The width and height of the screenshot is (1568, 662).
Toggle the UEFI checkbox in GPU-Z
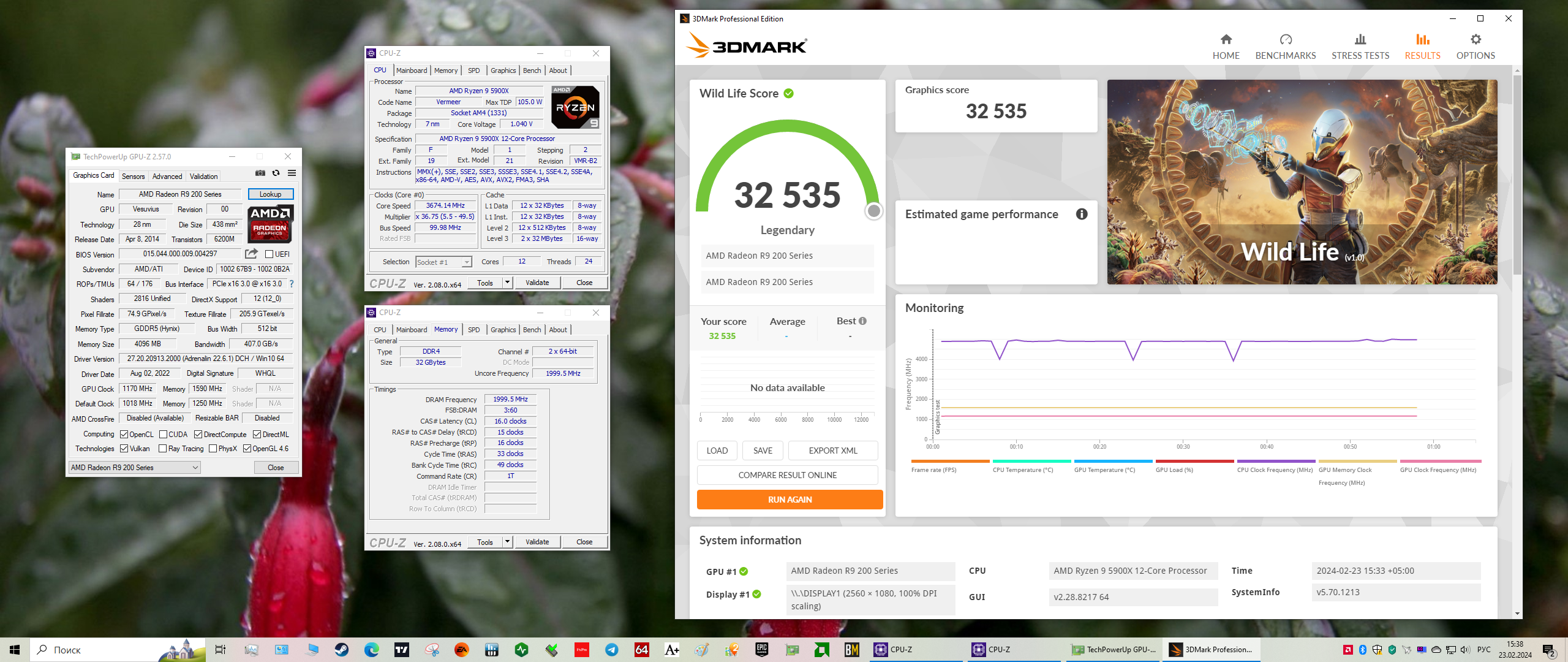click(x=269, y=254)
